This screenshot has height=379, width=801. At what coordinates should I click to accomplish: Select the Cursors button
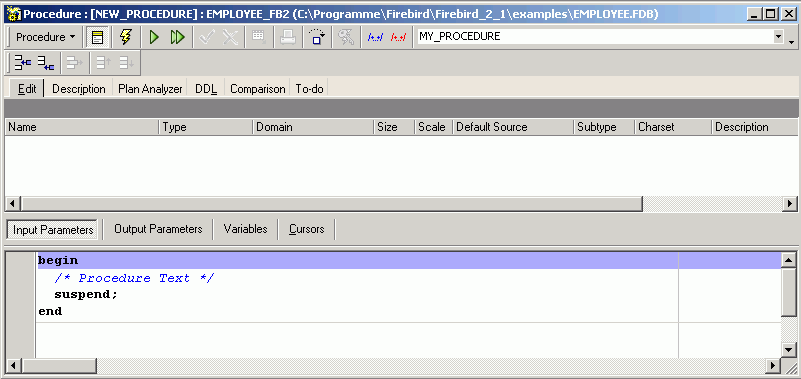307,229
